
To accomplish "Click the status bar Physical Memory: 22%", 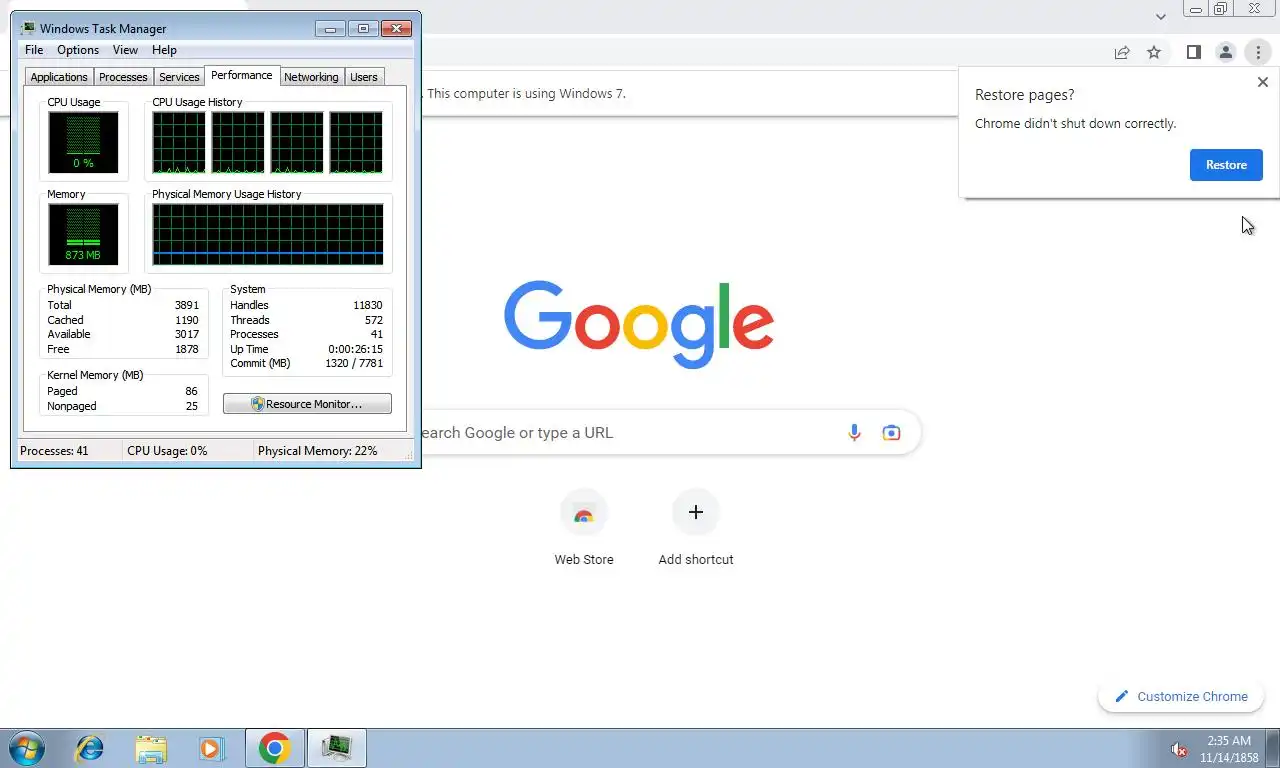I will tap(318, 451).
